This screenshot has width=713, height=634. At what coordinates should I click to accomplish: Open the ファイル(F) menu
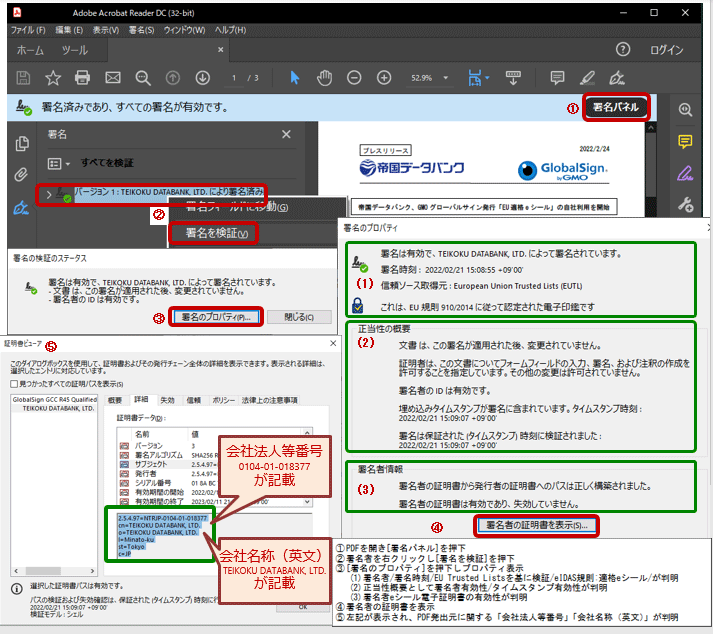pyautogui.click(x=28, y=30)
